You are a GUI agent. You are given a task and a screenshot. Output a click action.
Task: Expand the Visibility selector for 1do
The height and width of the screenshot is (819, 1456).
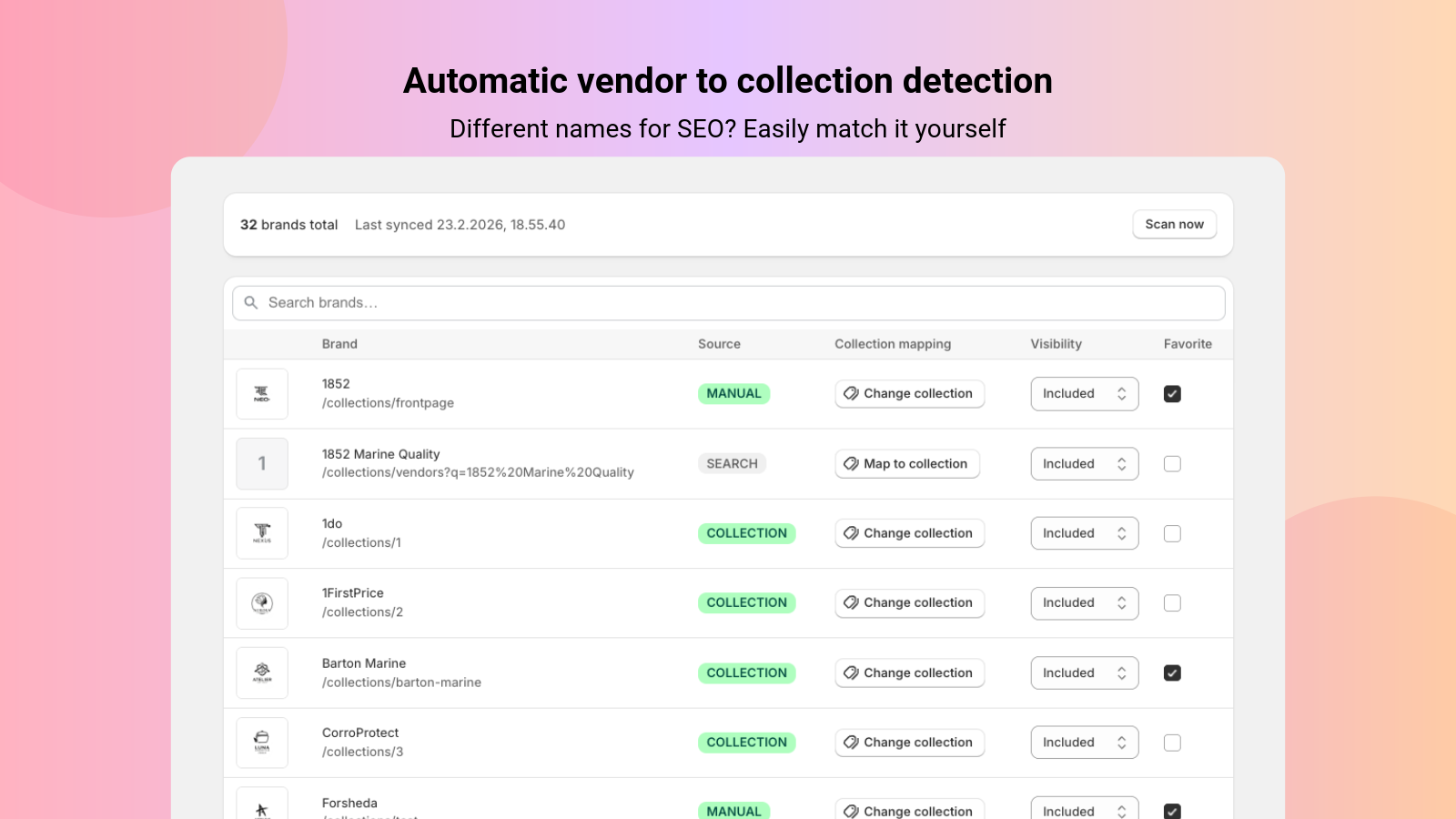1085,533
